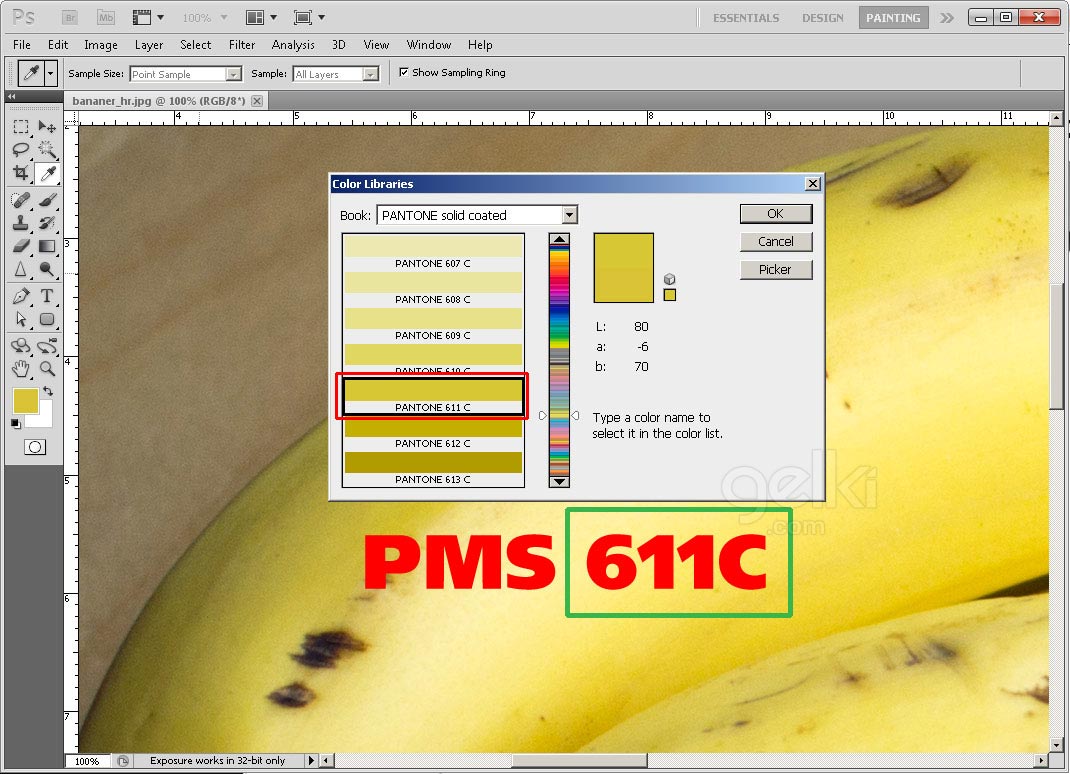This screenshot has height=774, width=1070.
Task: Click the small web-safe color swatch
Action: pyautogui.click(x=669, y=295)
